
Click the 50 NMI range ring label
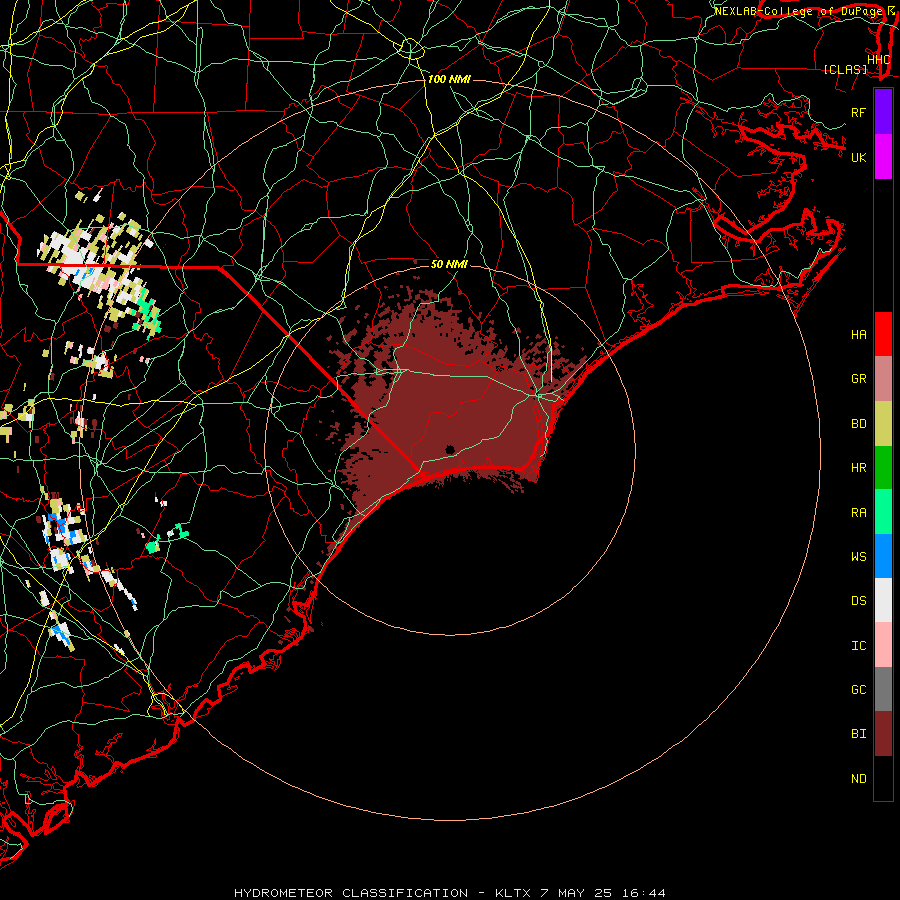point(449,264)
